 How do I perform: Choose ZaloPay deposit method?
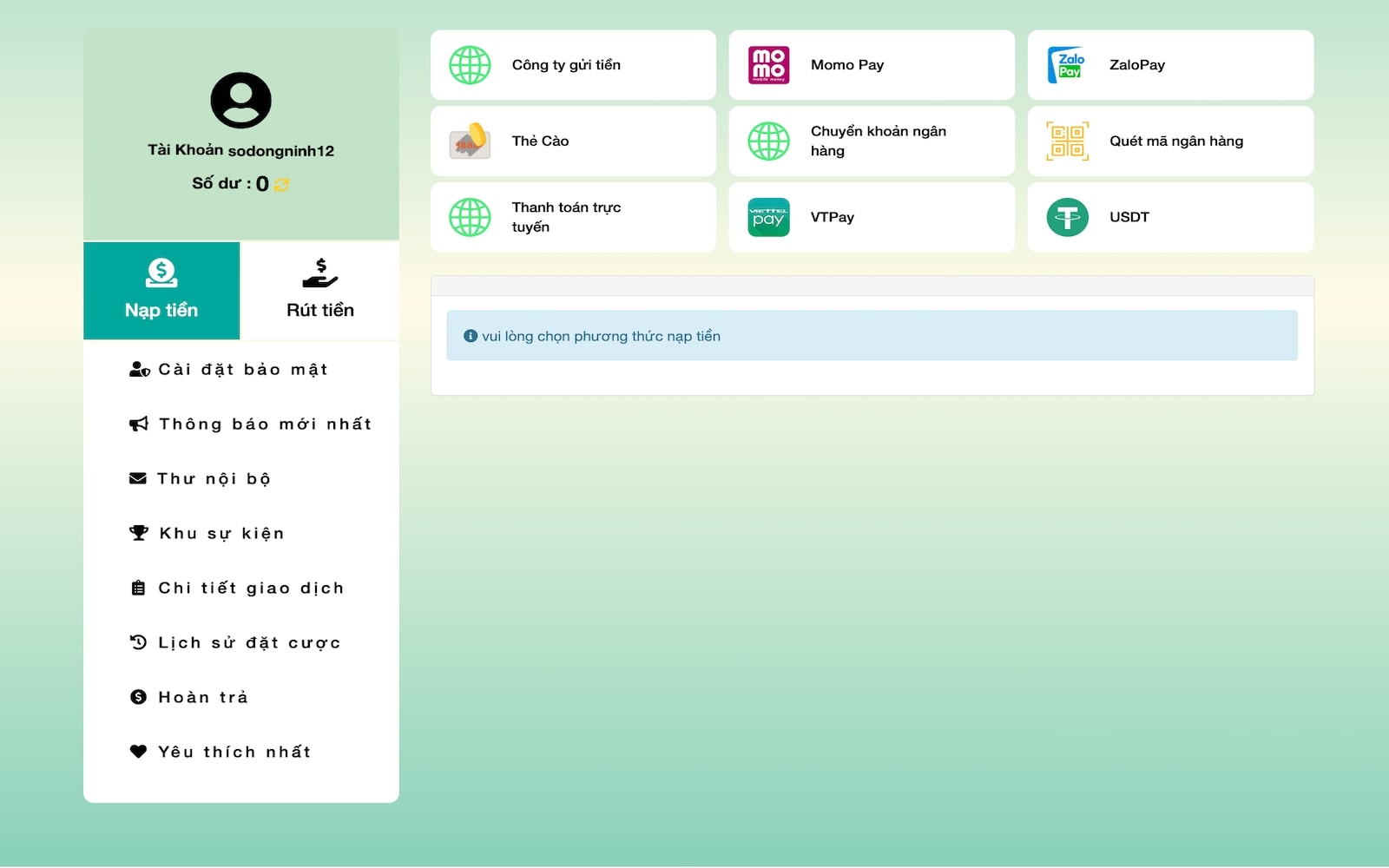[x=1170, y=65]
